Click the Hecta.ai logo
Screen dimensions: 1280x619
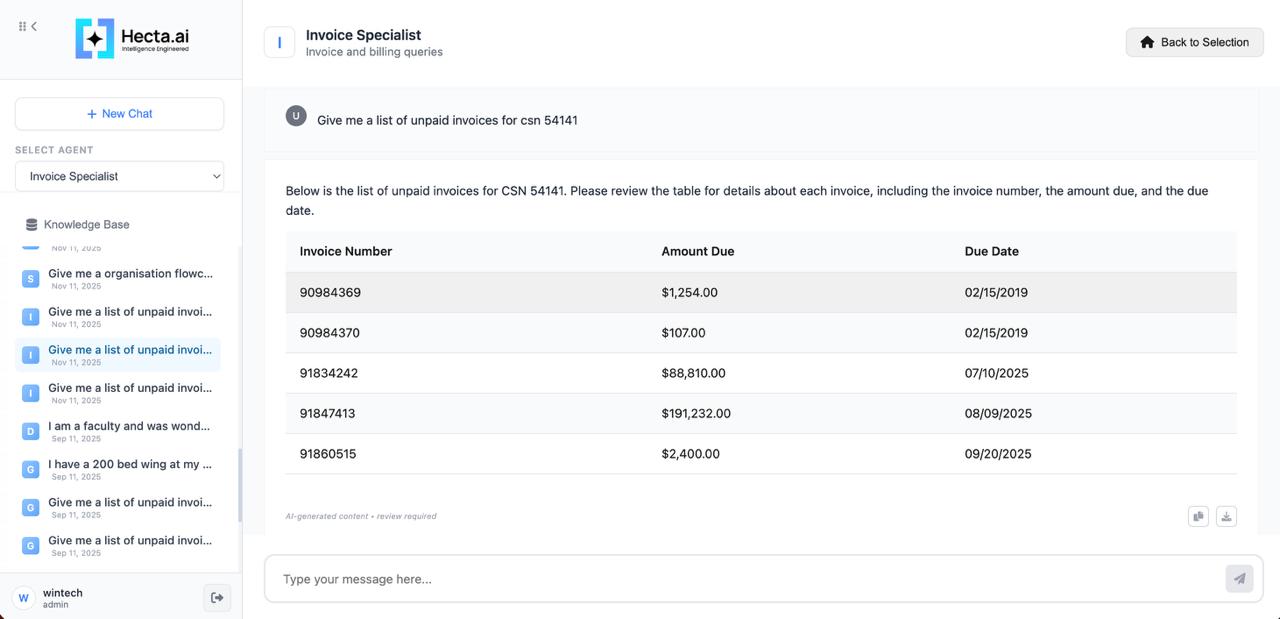coord(132,39)
